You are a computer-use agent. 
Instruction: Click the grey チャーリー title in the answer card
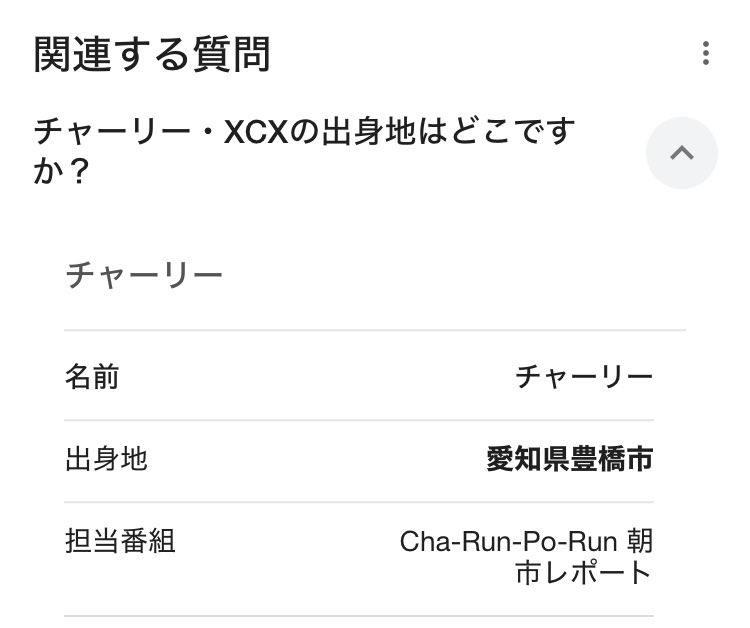click(144, 275)
